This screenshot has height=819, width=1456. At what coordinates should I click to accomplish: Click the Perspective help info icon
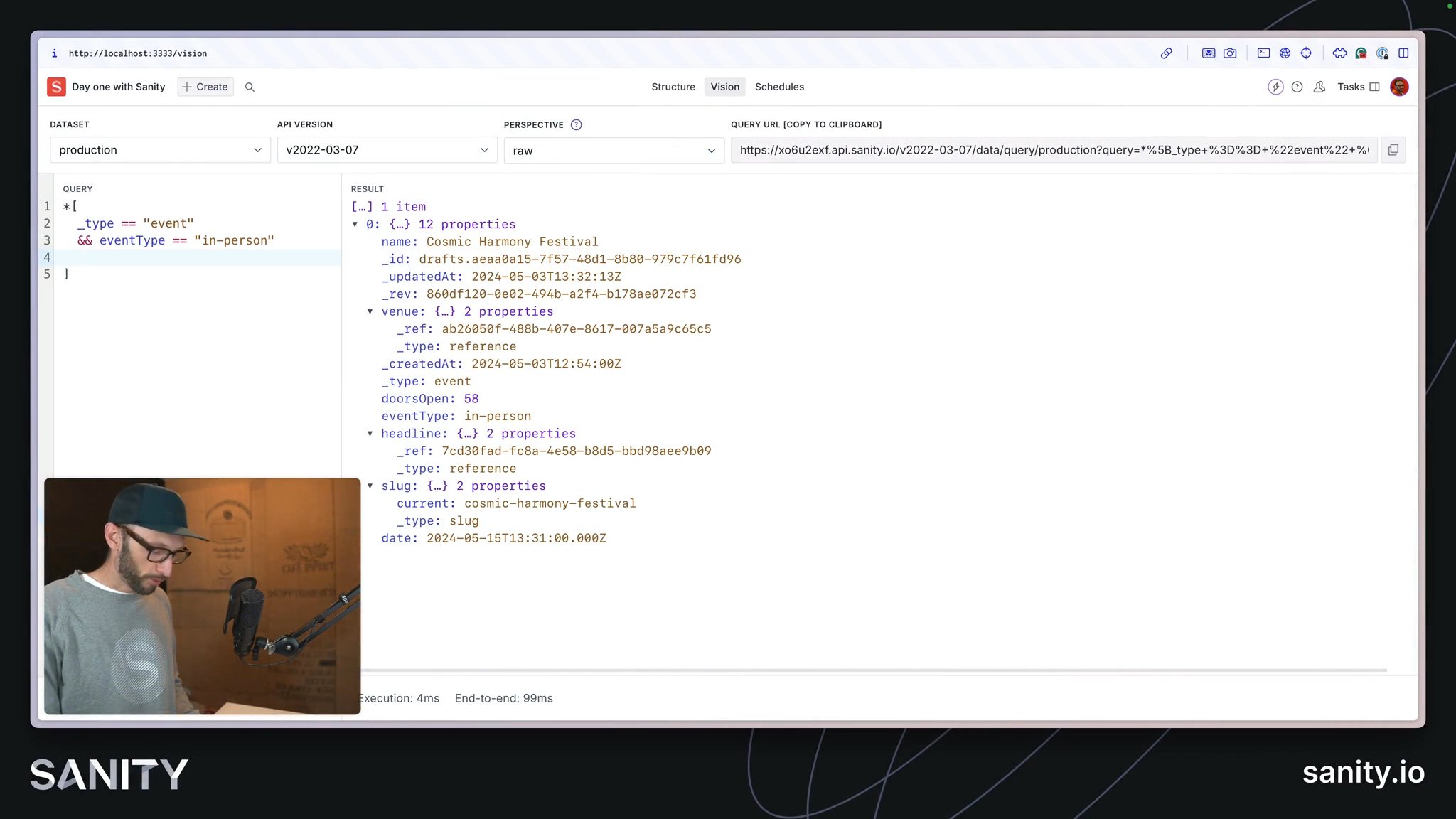tap(577, 124)
